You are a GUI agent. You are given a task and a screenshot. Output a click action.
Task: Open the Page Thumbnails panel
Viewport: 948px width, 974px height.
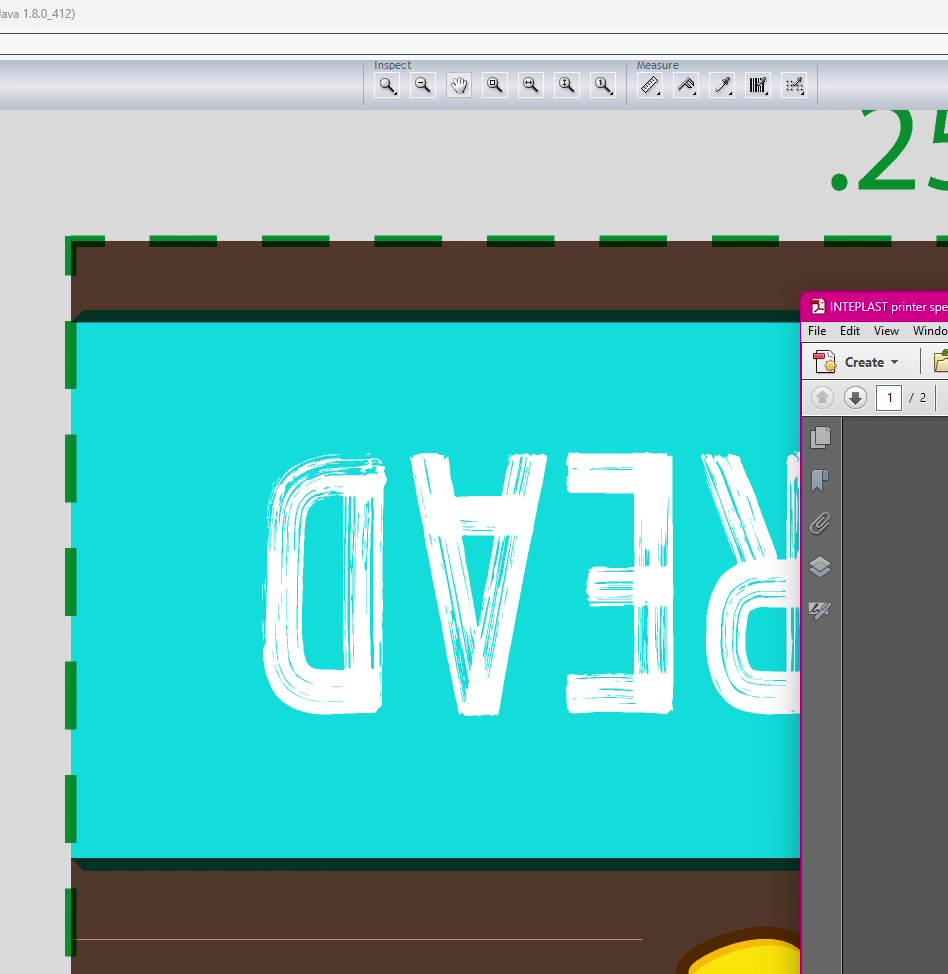coord(821,437)
